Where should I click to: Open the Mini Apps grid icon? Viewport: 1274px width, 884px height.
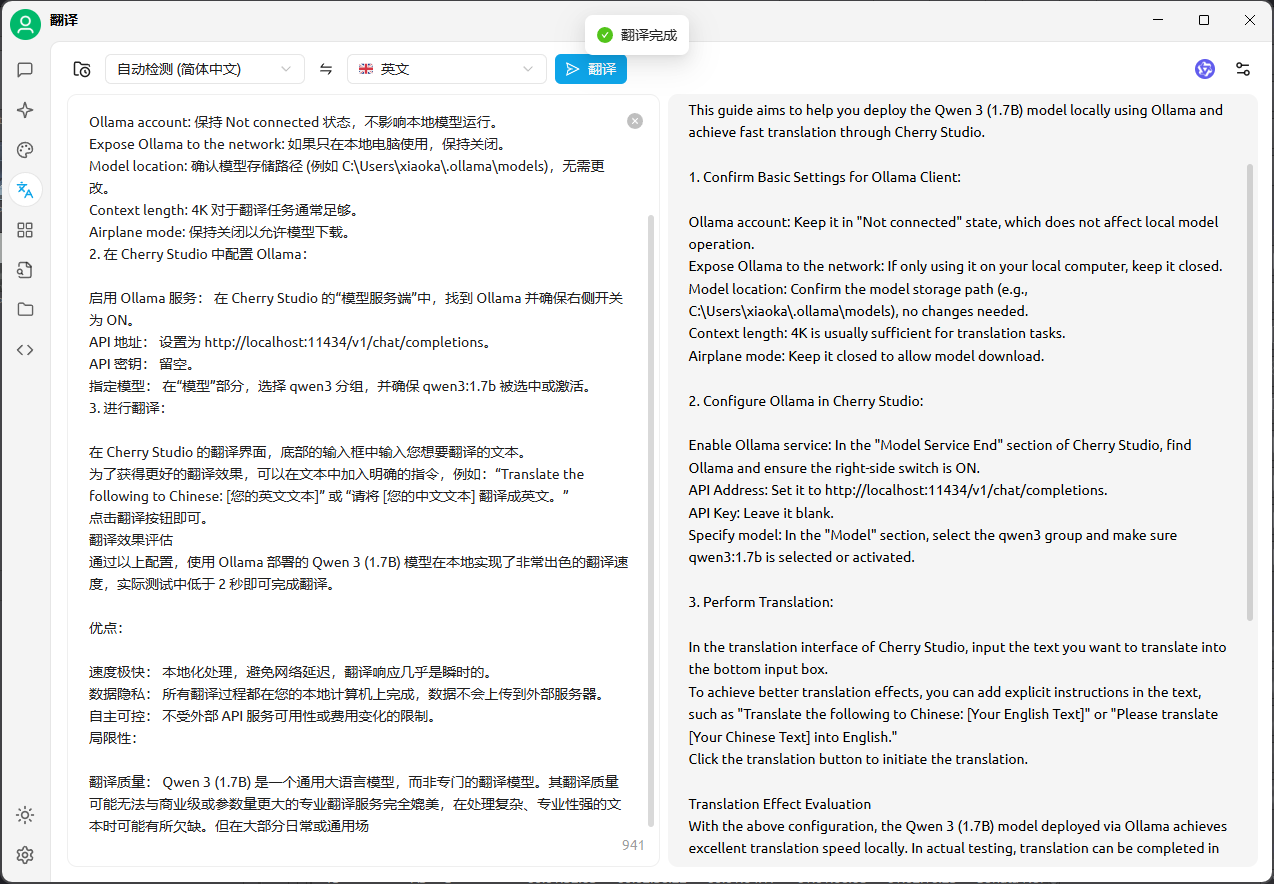coord(25,230)
